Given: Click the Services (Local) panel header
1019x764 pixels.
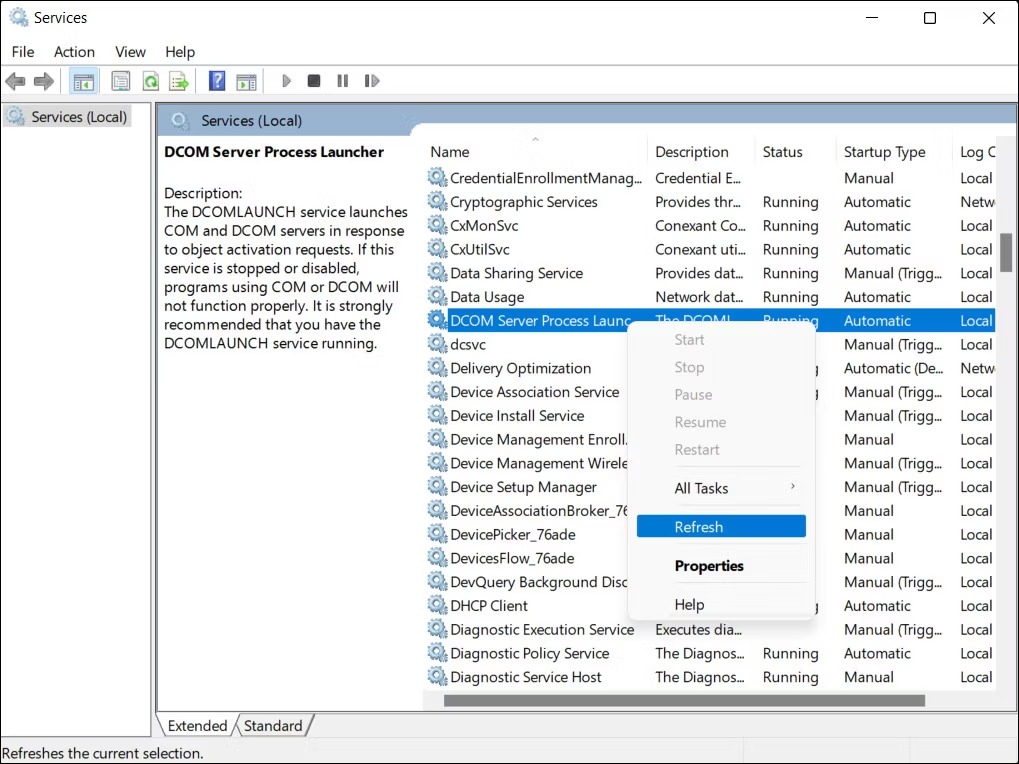Looking at the screenshot, I should point(252,121).
